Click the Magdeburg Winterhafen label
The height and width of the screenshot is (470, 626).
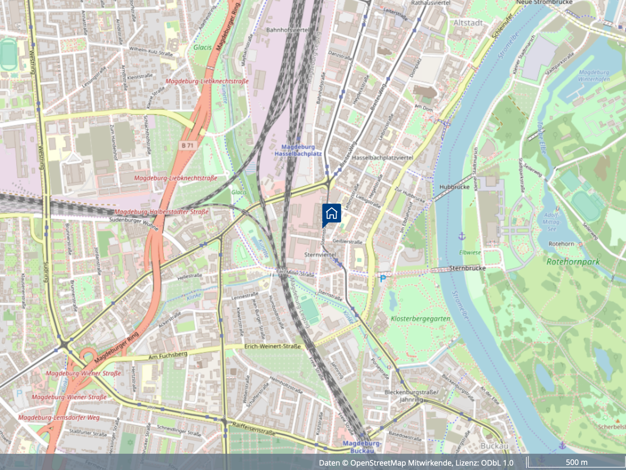(x=594, y=76)
